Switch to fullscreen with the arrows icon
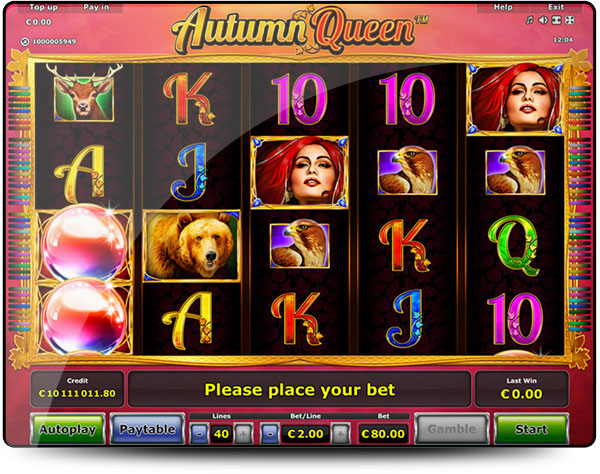 570,20
